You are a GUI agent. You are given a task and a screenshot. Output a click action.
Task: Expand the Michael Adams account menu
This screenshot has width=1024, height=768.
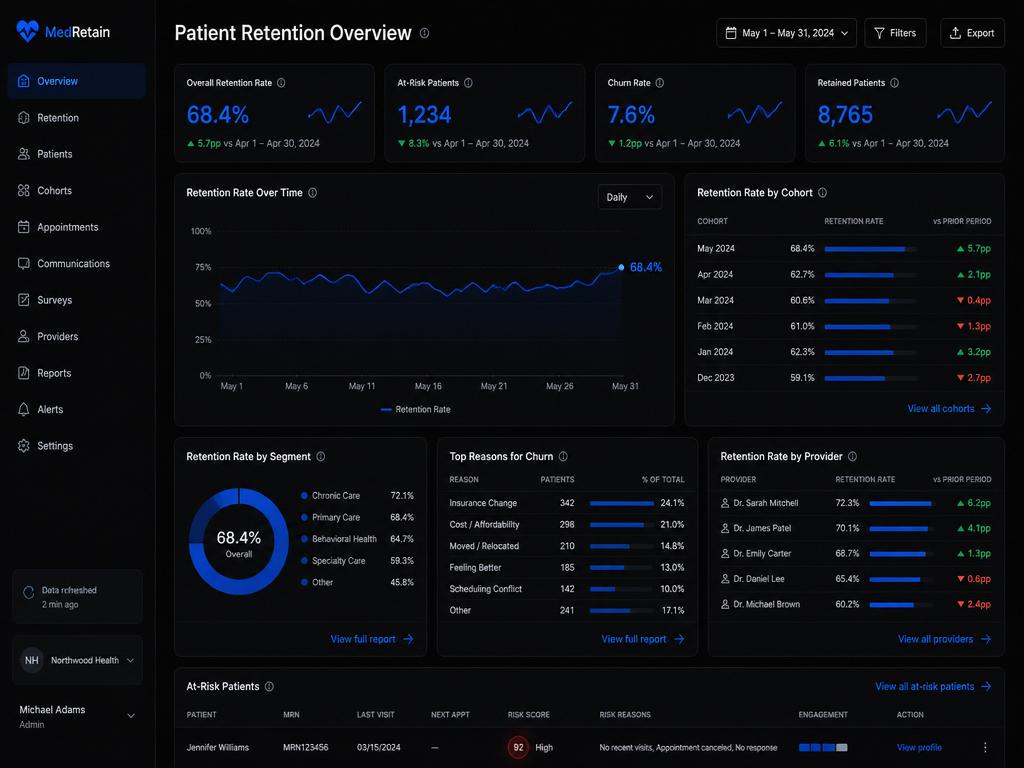click(78, 716)
